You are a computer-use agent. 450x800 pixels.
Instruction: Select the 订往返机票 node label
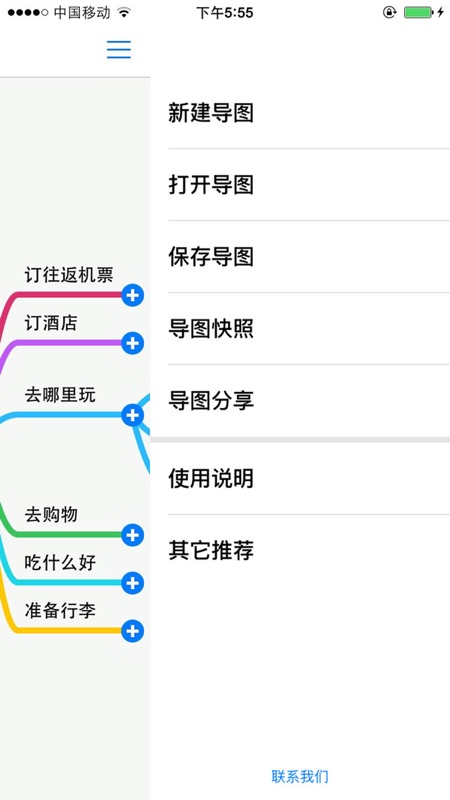pyautogui.click(x=69, y=275)
